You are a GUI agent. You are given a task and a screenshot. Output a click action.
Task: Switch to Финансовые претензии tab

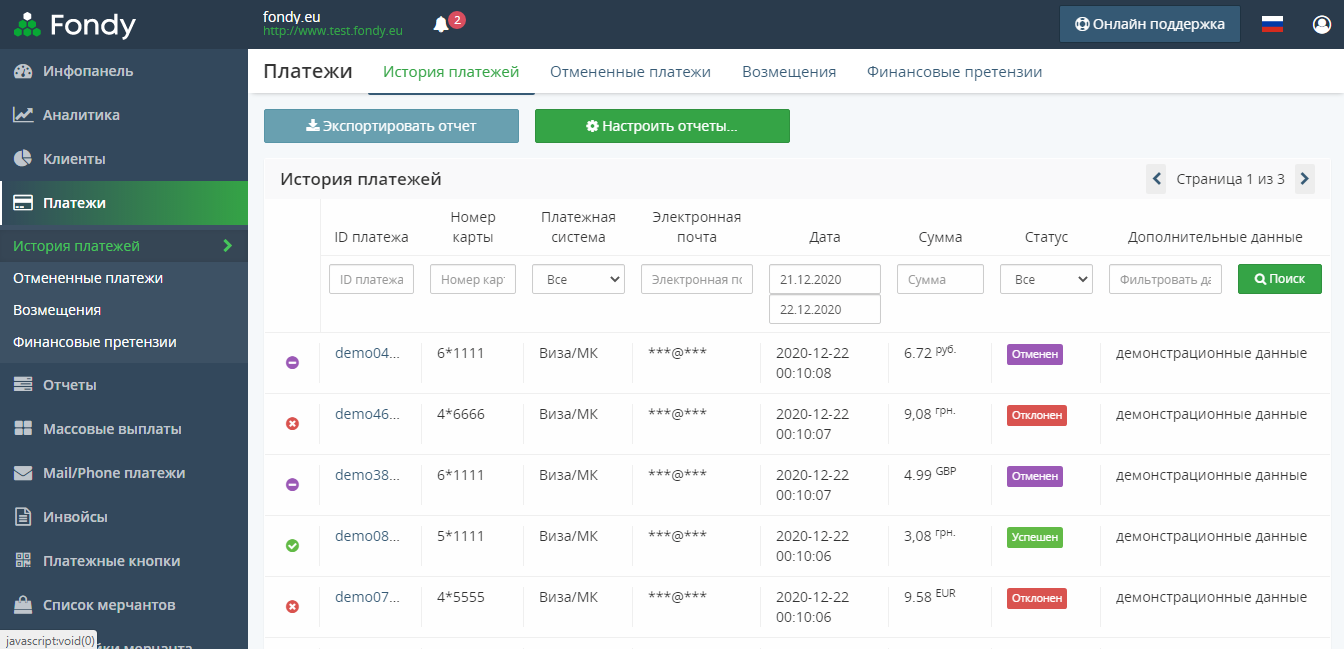tap(954, 72)
